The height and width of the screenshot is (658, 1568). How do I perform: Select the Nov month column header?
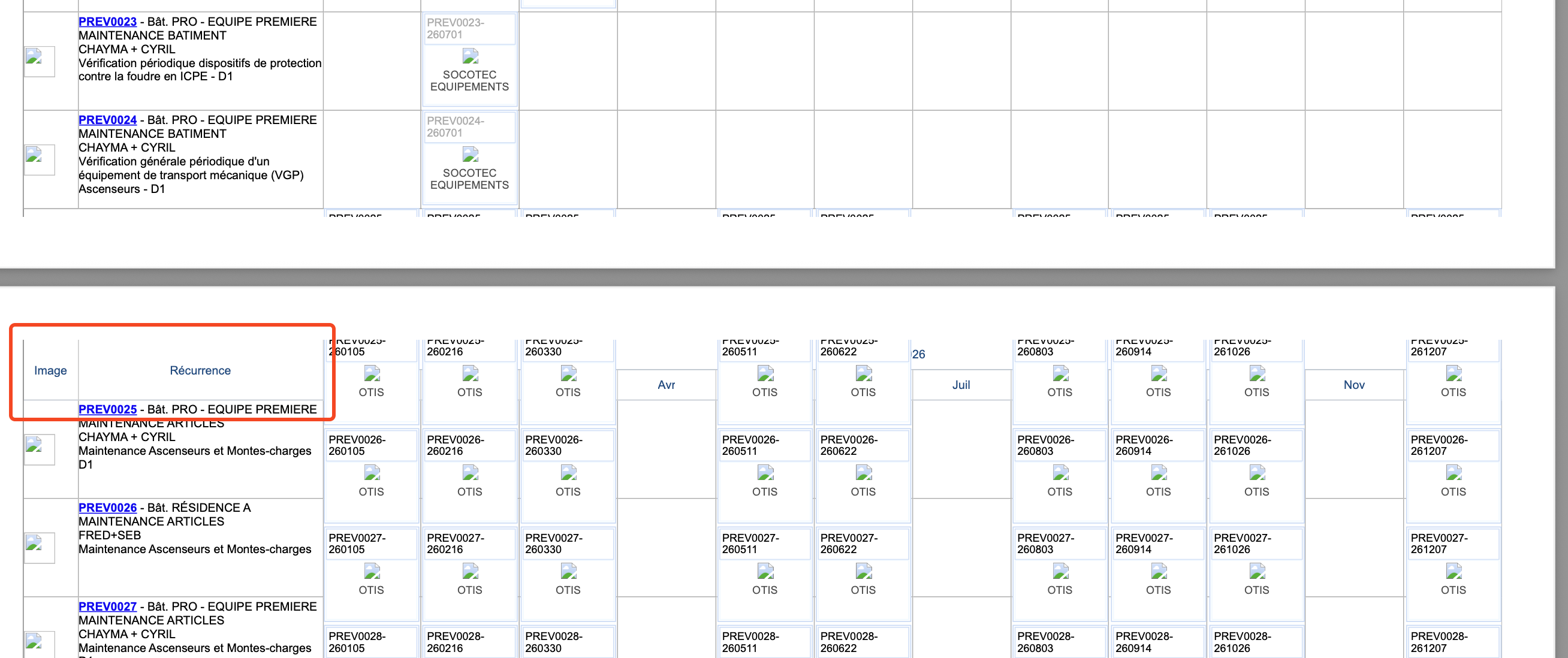click(1354, 385)
